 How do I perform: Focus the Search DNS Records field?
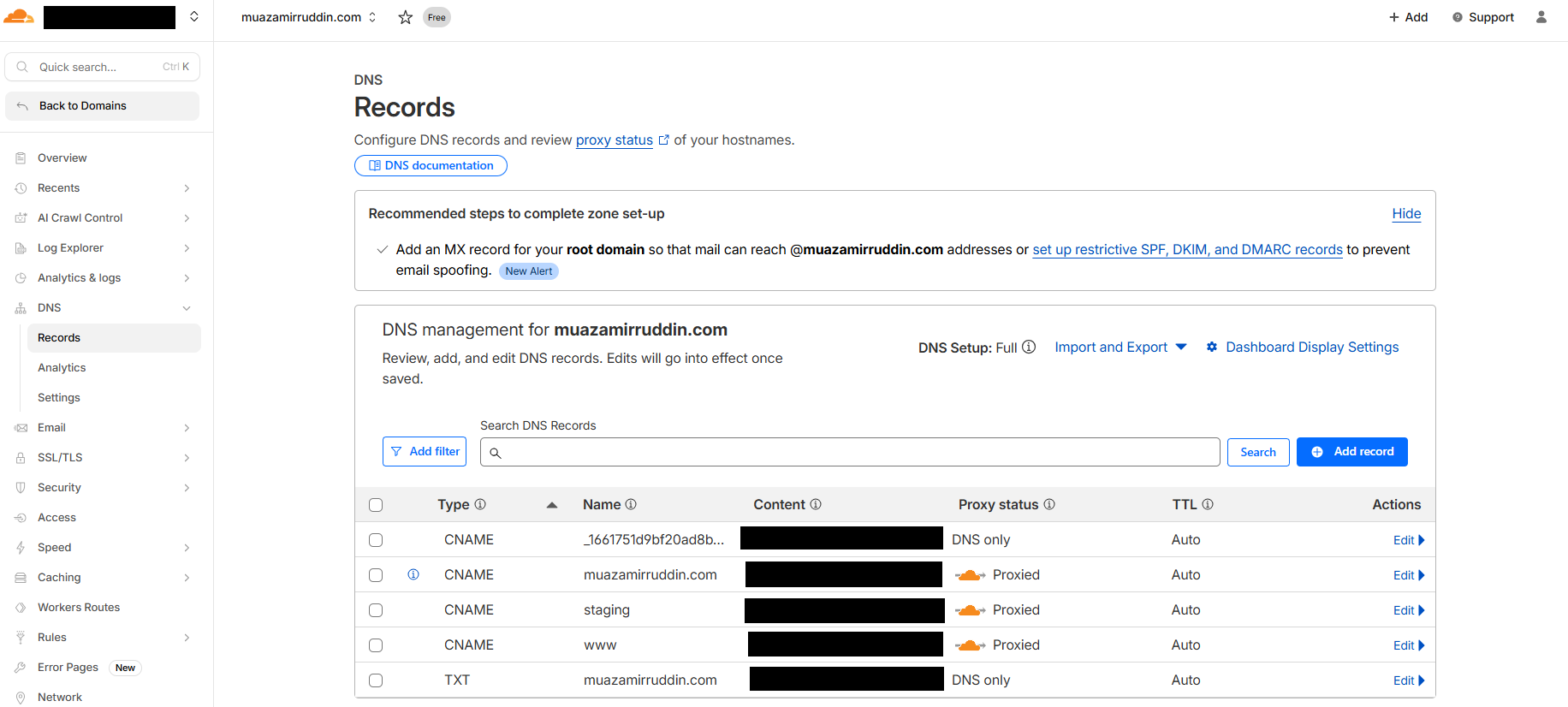[x=850, y=452]
